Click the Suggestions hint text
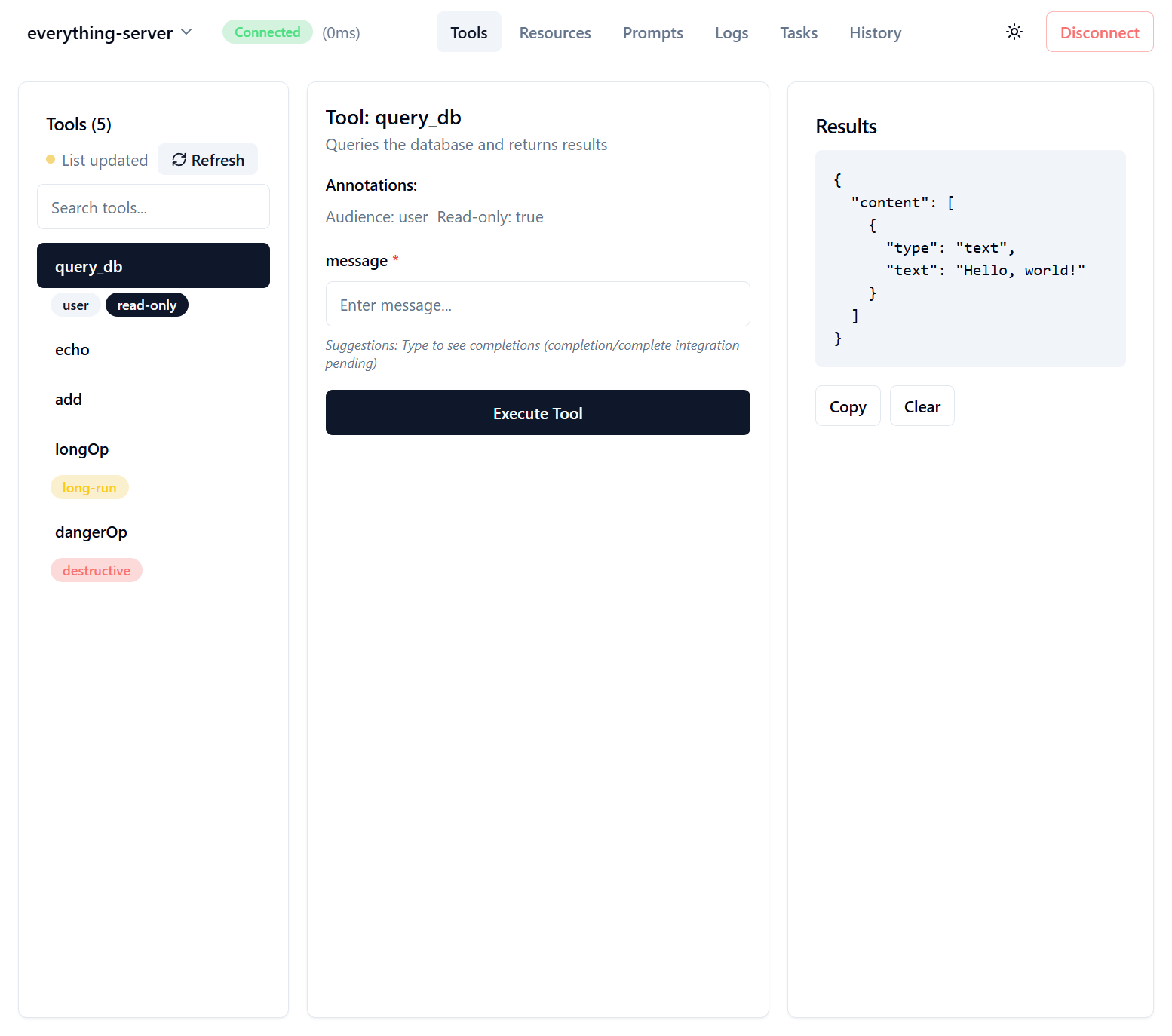 pyautogui.click(x=532, y=354)
